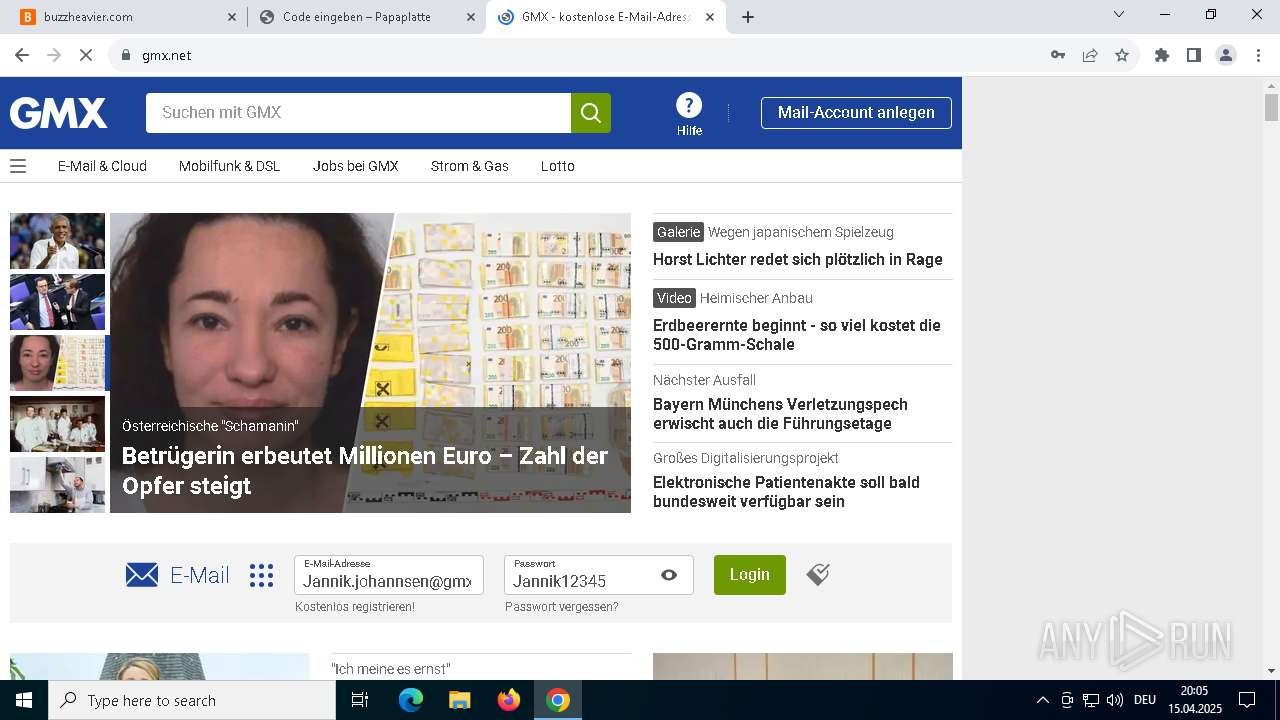Screen dimensions: 1280x720
Task: Click the E-Mail envelope icon
Action: click(142, 575)
